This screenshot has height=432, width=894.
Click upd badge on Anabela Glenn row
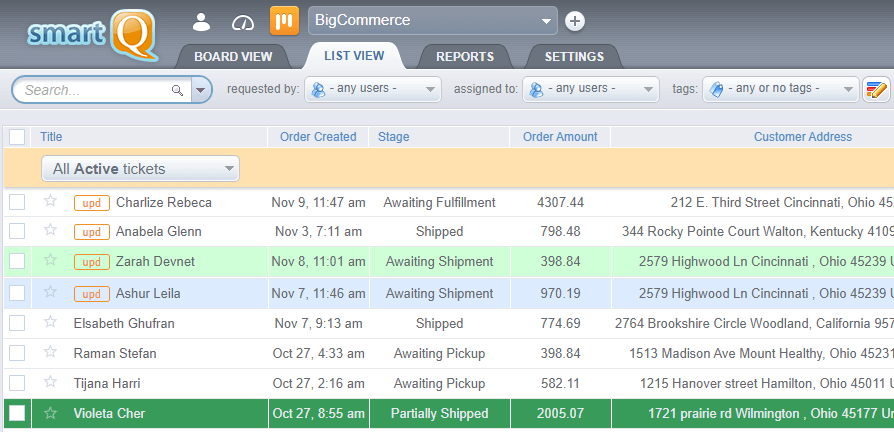(x=92, y=232)
